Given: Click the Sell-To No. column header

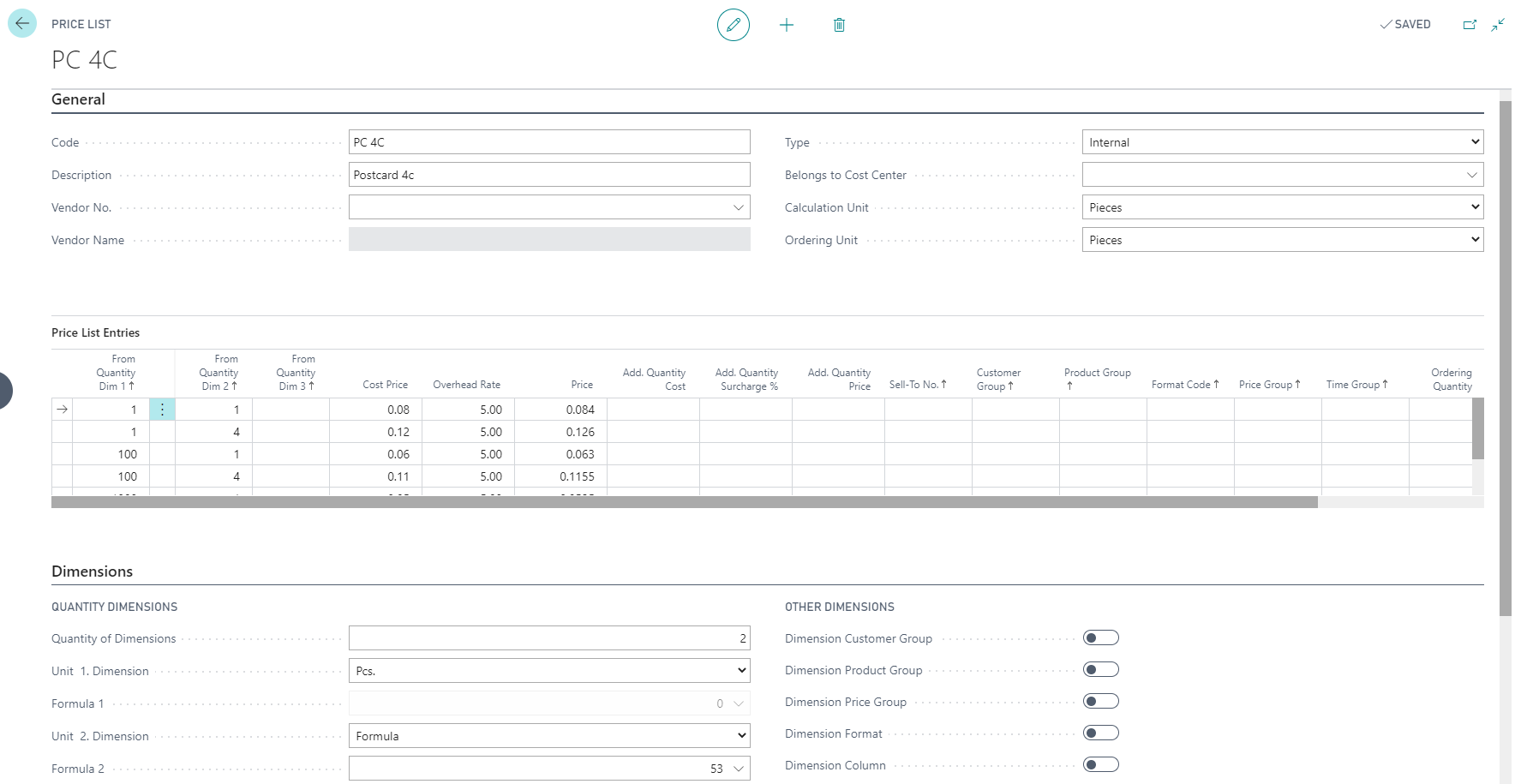Looking at the screenshot, I should (x=918, y=385).
